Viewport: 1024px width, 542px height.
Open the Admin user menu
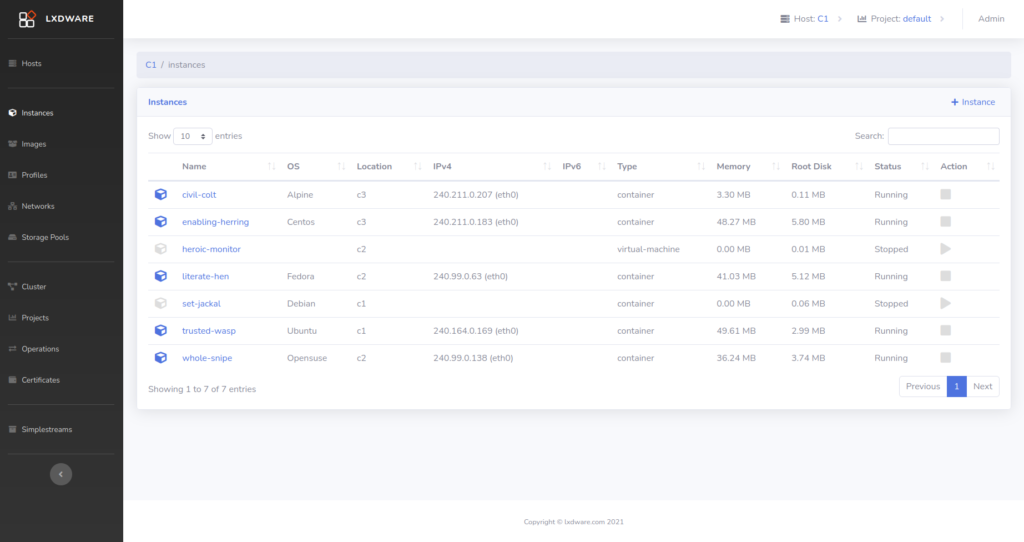[991, 19]
